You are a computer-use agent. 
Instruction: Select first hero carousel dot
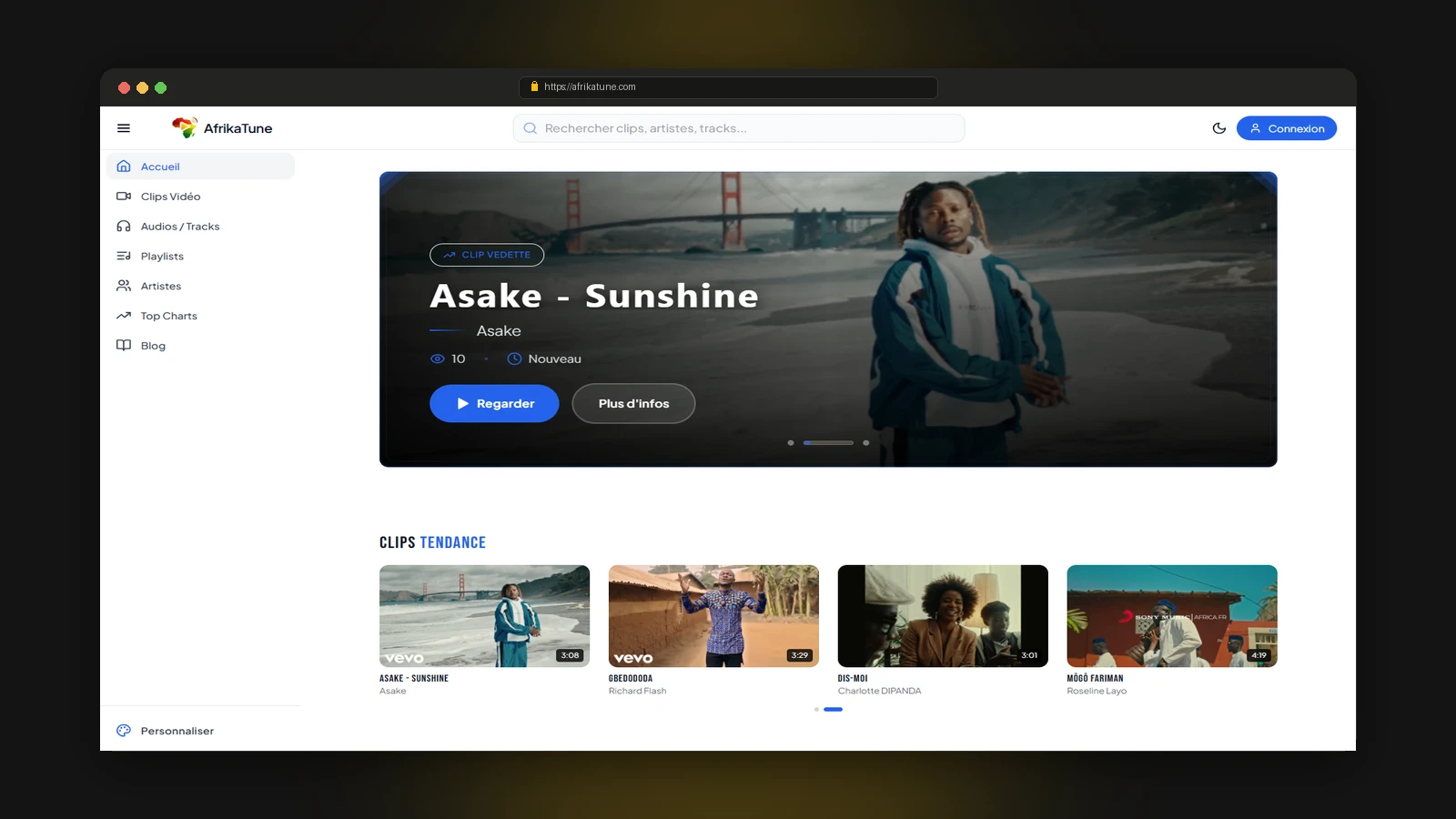(x=791, y=443)
